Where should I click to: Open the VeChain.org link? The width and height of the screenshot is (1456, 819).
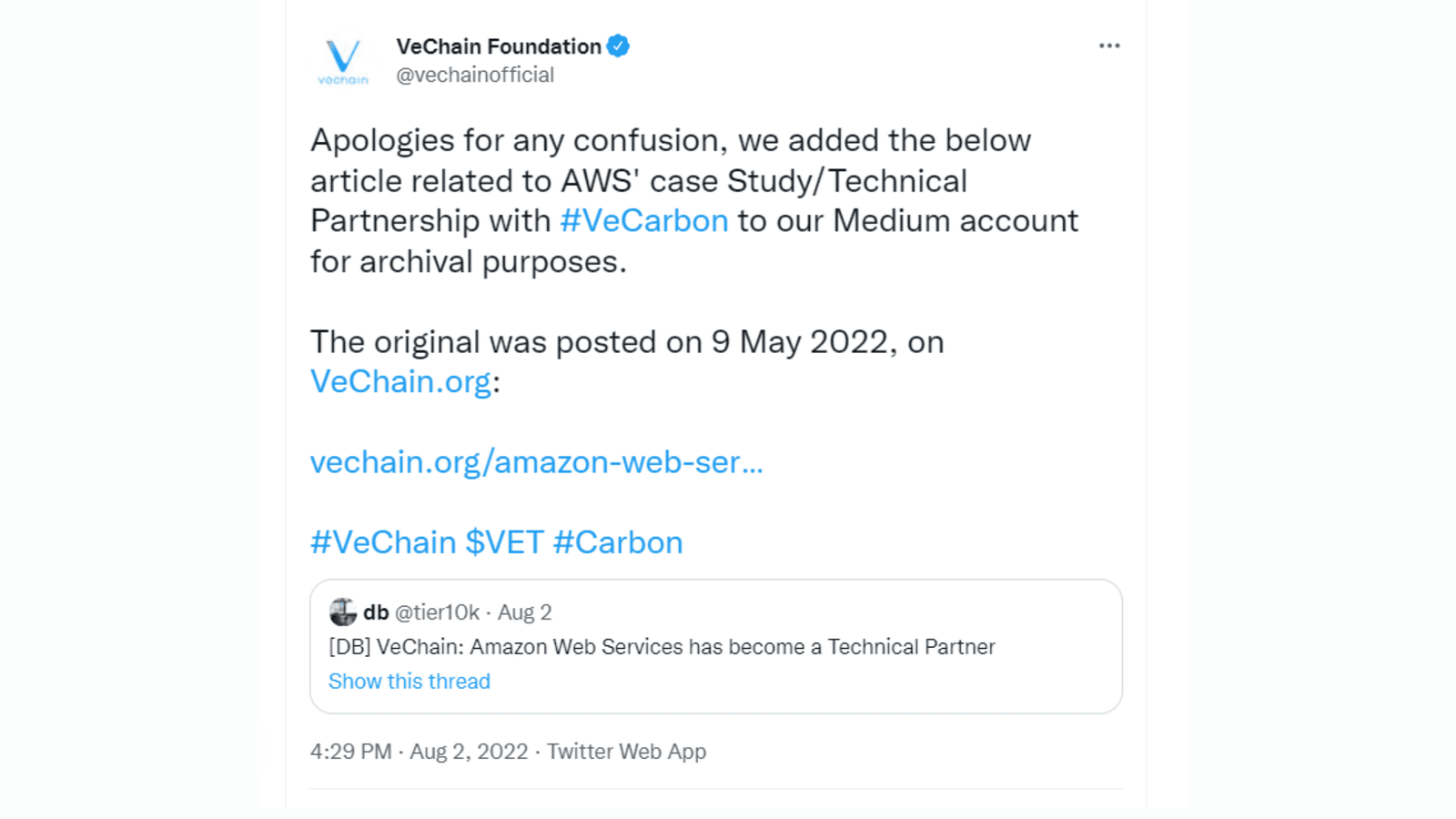[x=399, y=380]
